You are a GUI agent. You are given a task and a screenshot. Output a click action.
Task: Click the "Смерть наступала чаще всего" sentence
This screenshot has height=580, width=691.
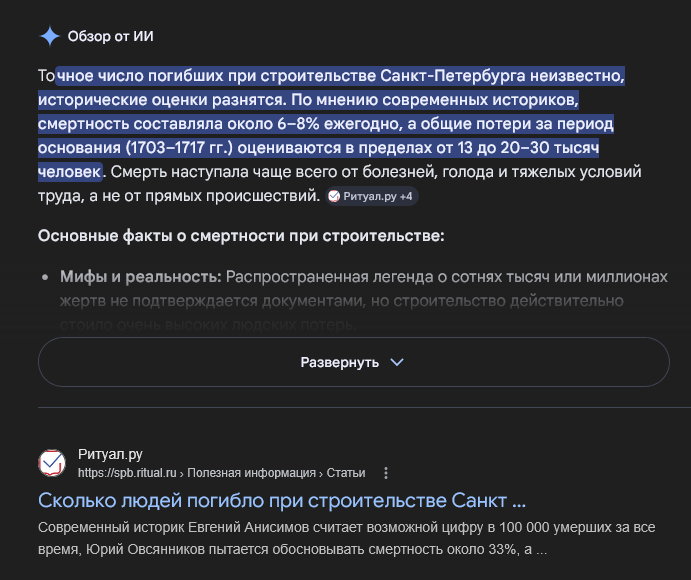(x=215, y=172)
